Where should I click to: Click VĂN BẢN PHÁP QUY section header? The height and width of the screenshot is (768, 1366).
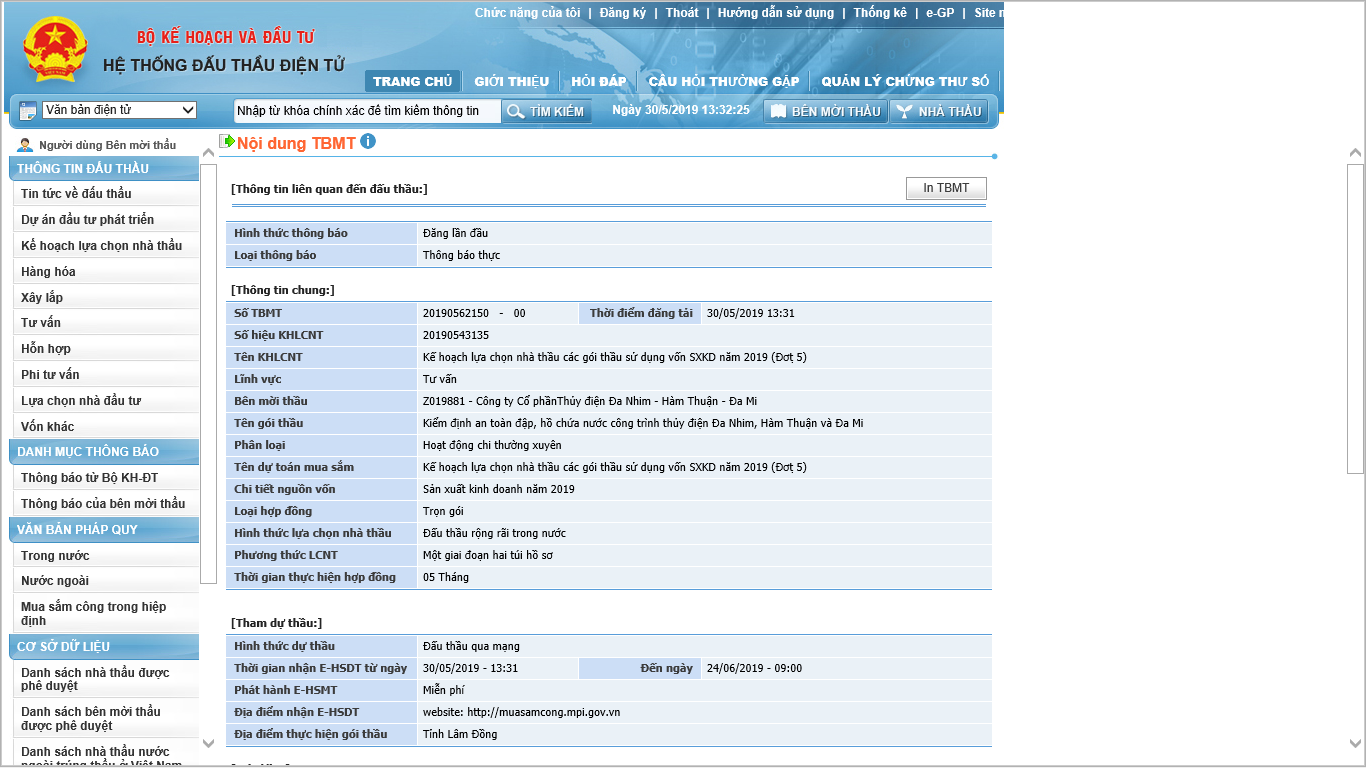pyautogui.click(x=104, y=530)
